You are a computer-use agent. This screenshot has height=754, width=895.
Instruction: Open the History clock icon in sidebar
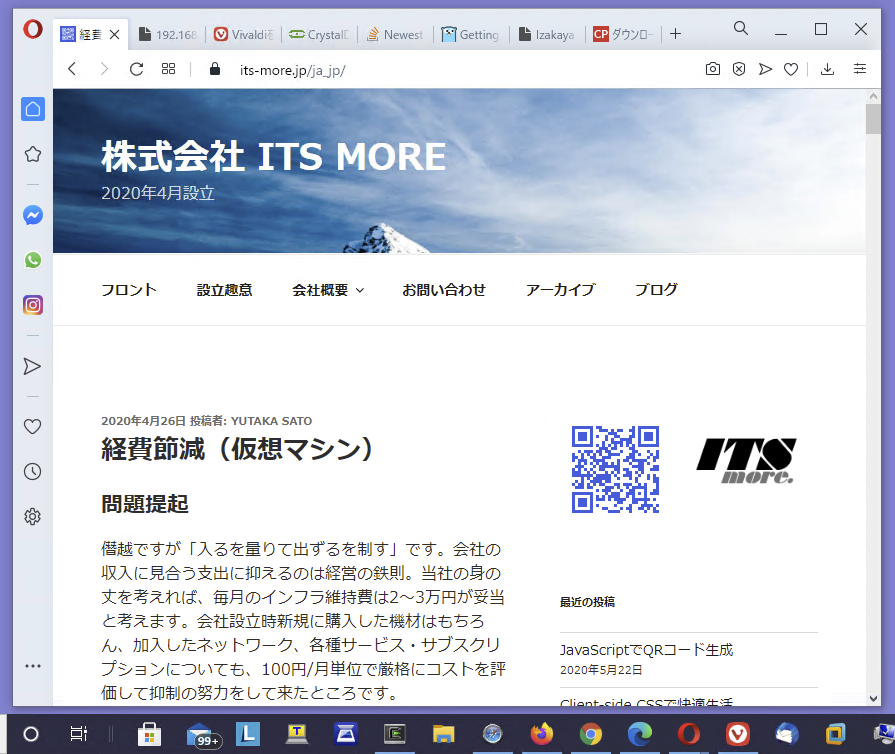33,472
